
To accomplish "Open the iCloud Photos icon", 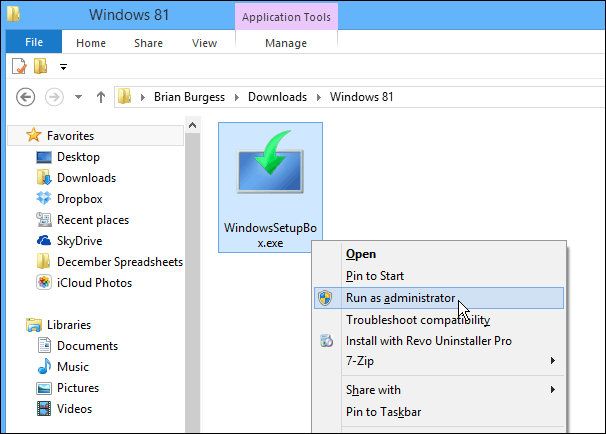I will 44,283.
